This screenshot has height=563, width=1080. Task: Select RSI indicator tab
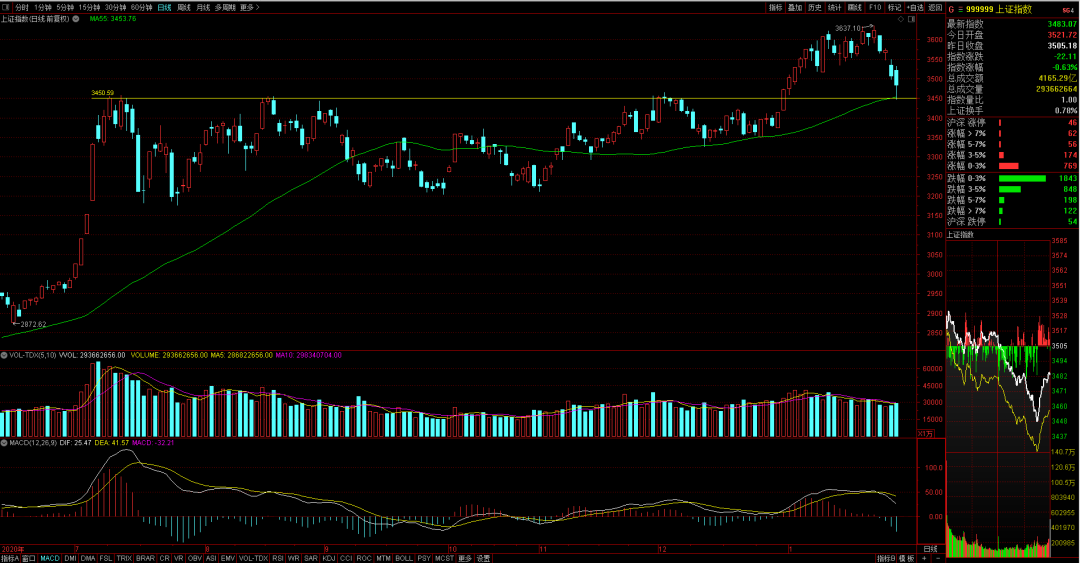click(x=278, y=558)
